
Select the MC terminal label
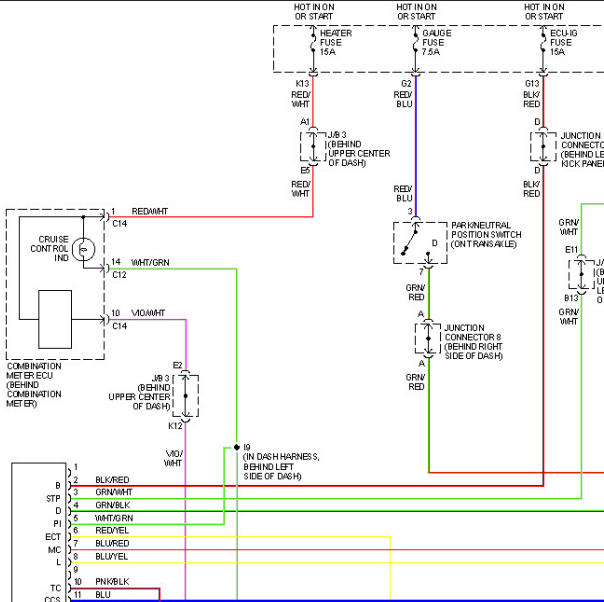54,550
